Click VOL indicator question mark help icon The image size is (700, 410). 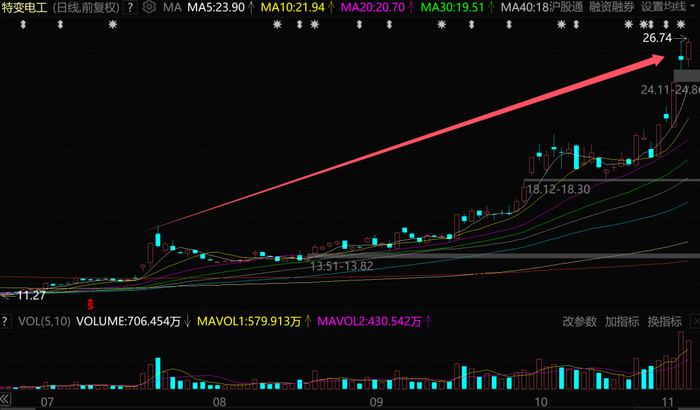coord(5,321)
